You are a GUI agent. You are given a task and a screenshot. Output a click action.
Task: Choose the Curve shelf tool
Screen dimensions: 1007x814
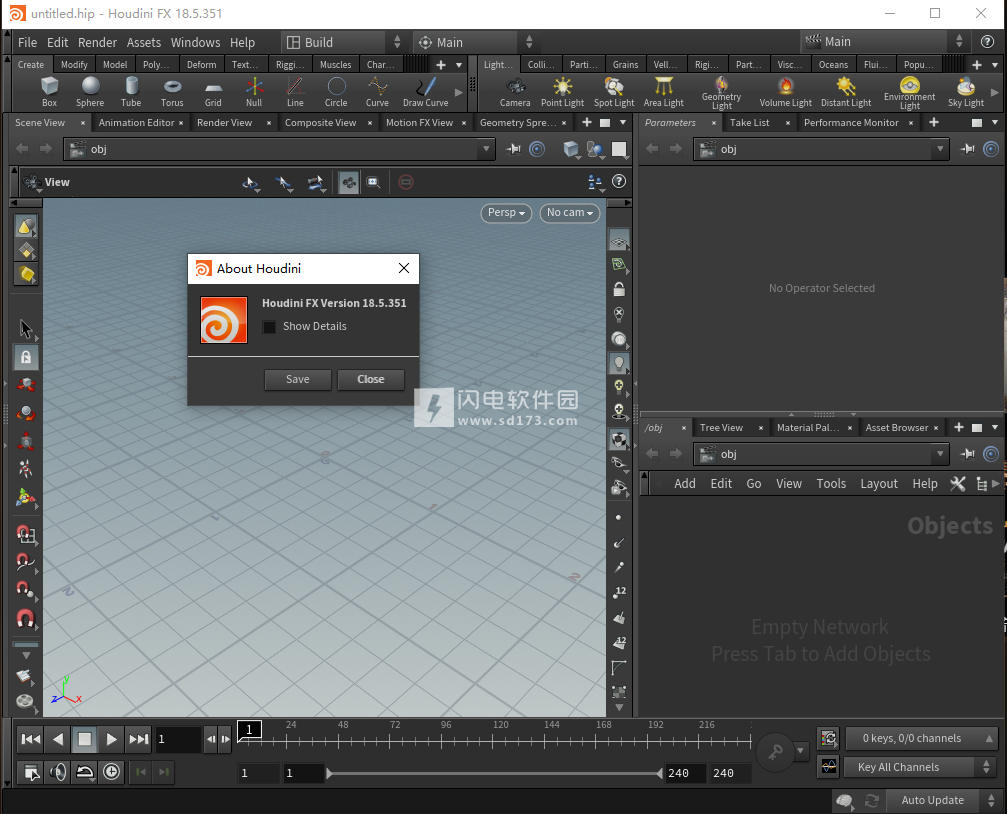click(377, 91)
